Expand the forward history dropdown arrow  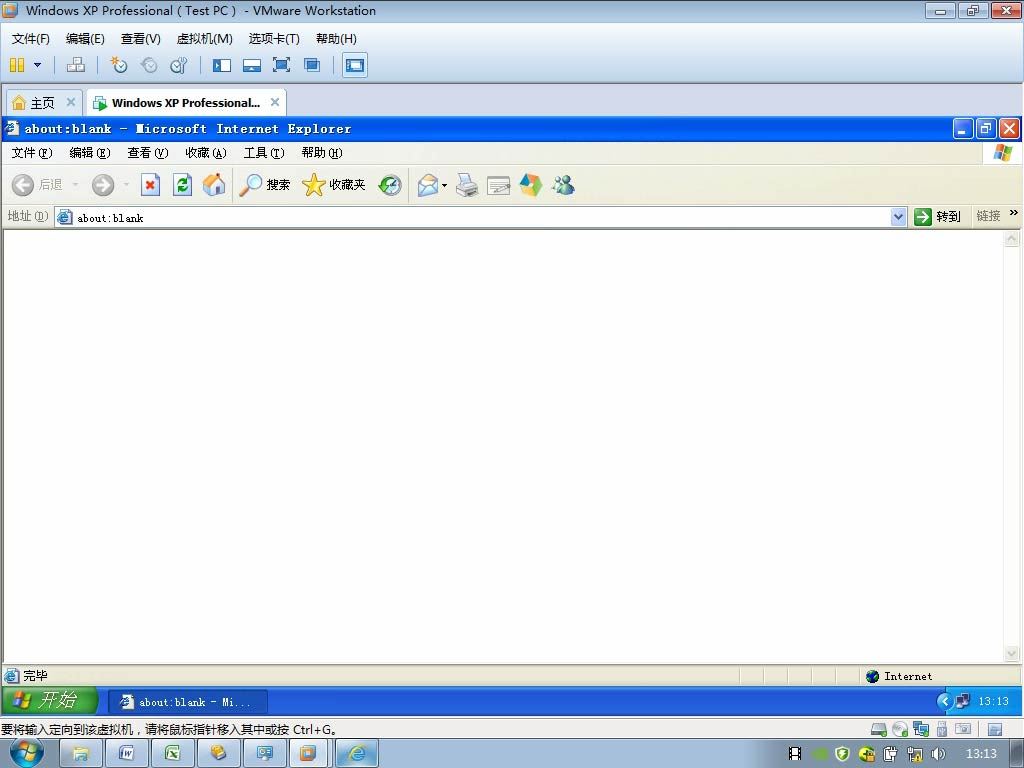tap(126, 185)
